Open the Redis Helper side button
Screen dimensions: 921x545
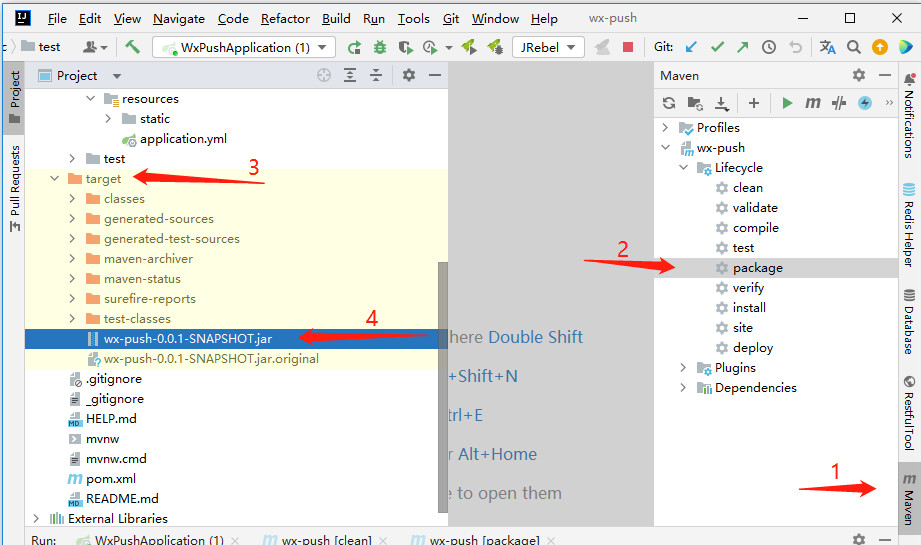[909, 225]
